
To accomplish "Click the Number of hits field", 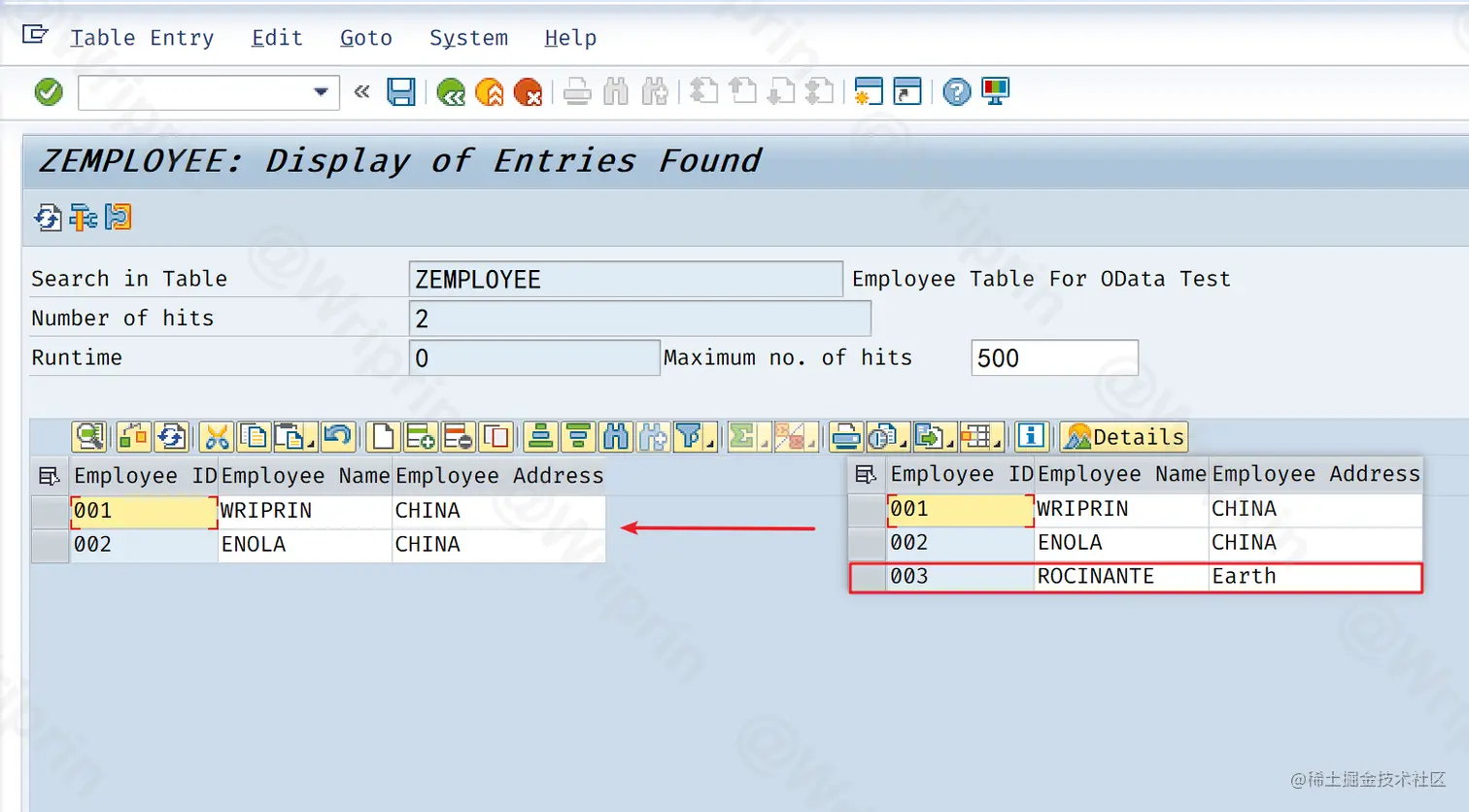I will 640,319.
